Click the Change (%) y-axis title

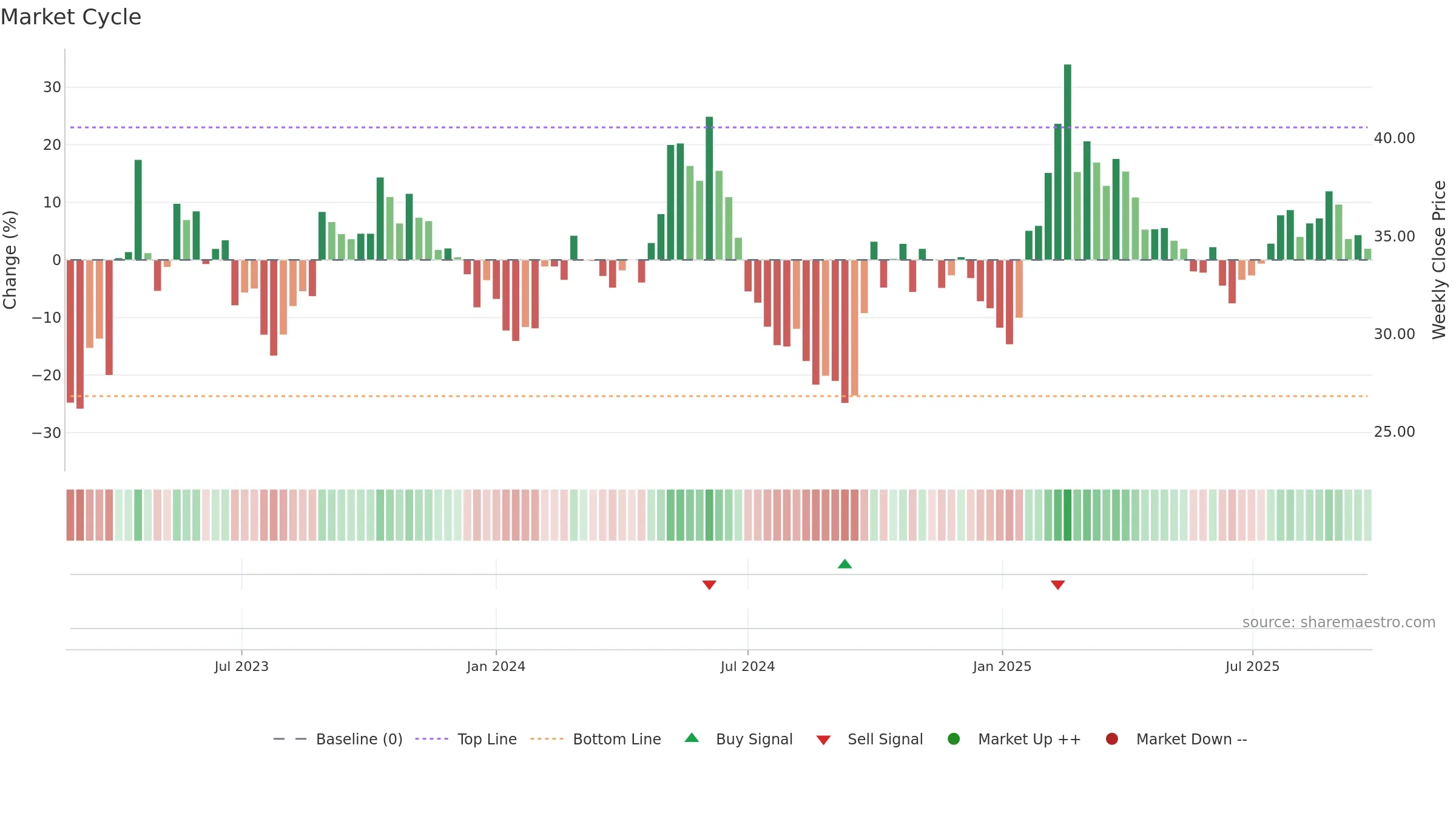point(10,260)
